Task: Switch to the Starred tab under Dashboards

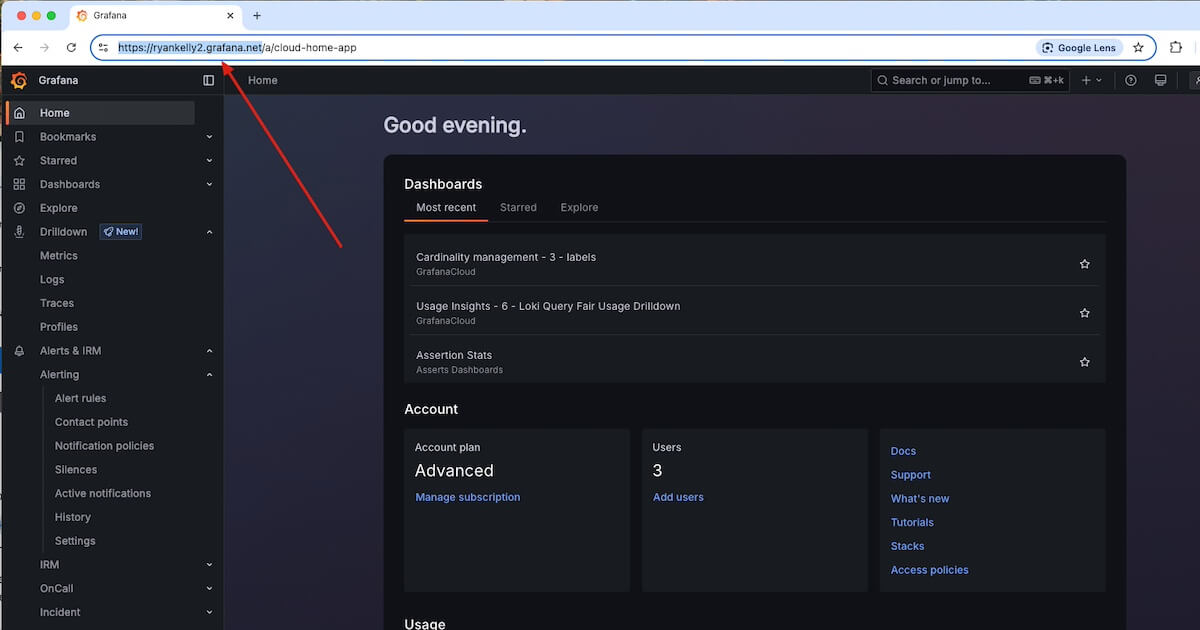Action: tap(518, 207)
